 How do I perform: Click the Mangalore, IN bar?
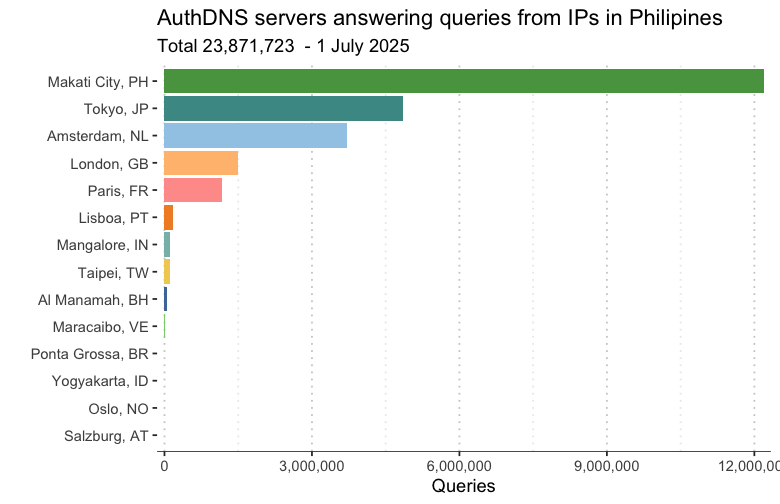167,245
